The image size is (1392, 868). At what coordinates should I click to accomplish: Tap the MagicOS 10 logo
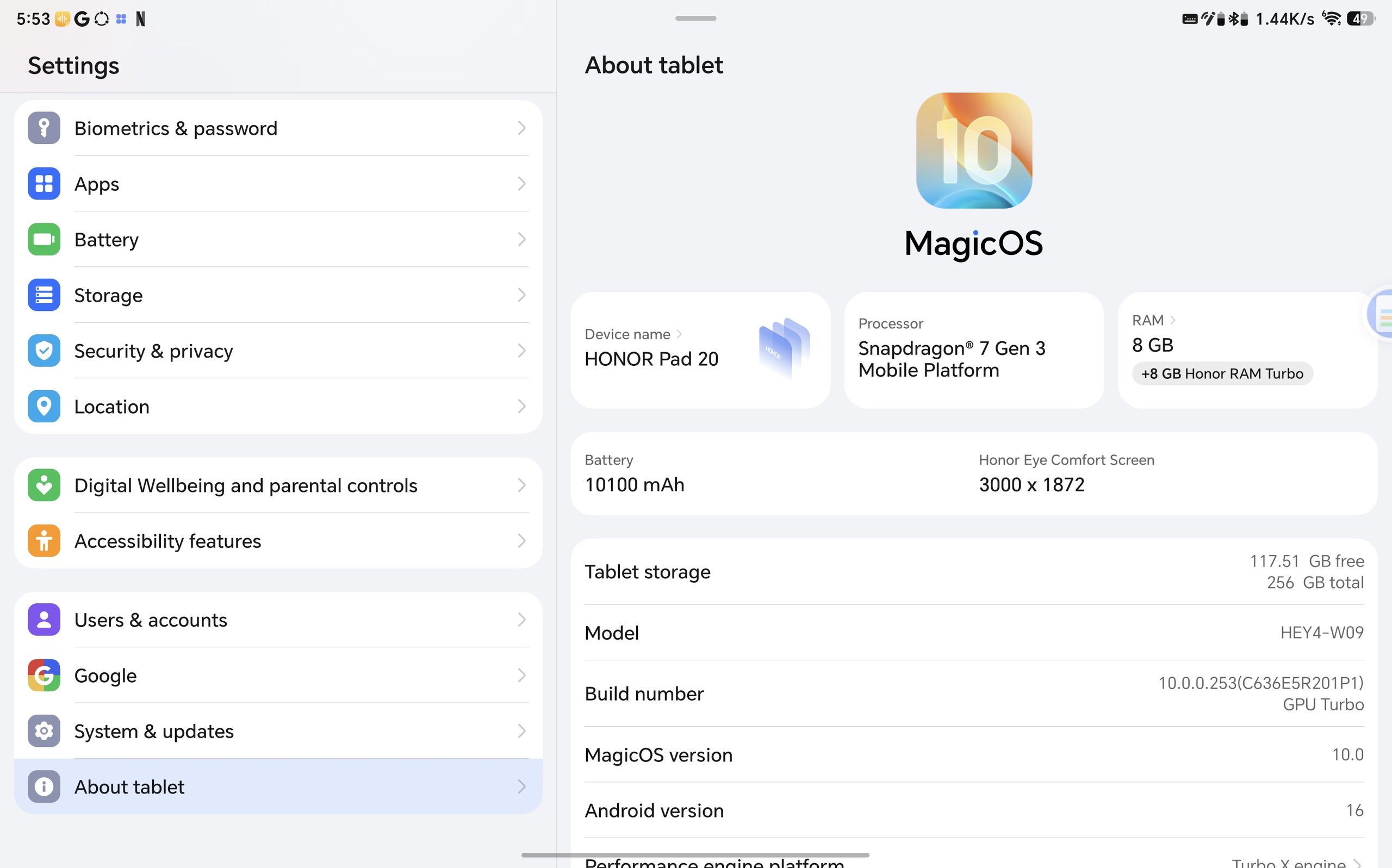point(974,151)
